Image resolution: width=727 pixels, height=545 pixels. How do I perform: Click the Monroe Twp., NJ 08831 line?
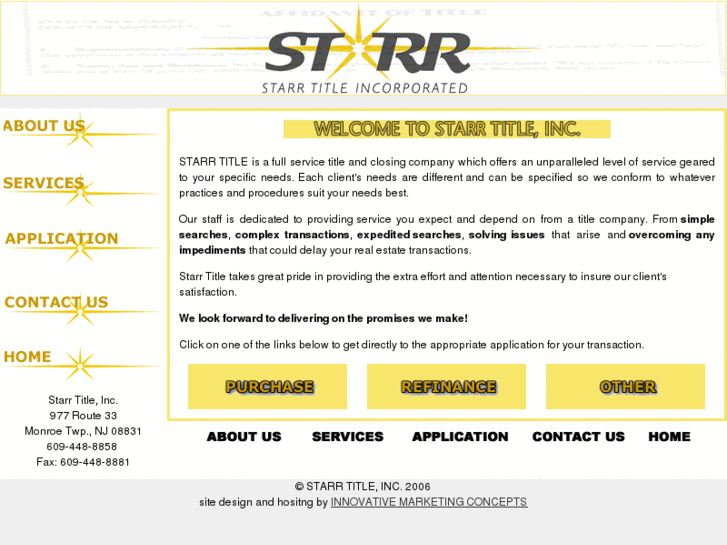coord(83,431)
